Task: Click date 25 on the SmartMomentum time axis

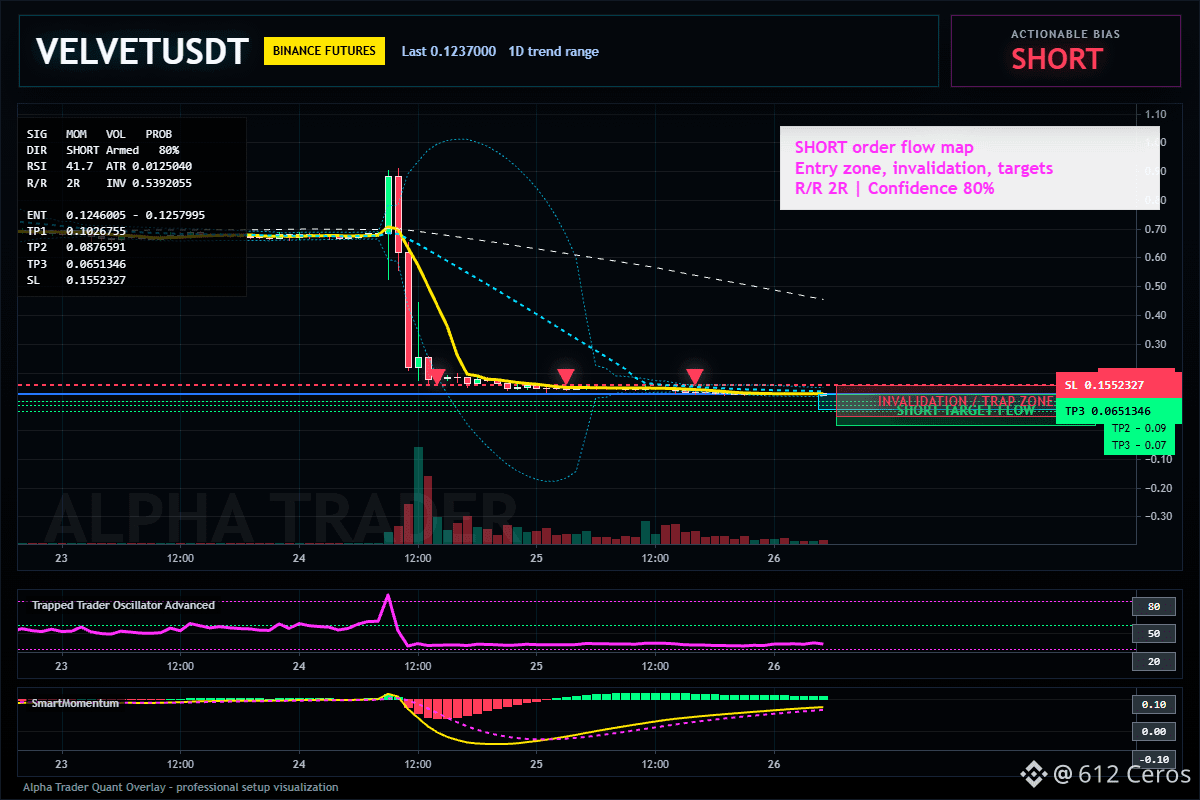Action: pyautogui.click(x=536, y=763)
